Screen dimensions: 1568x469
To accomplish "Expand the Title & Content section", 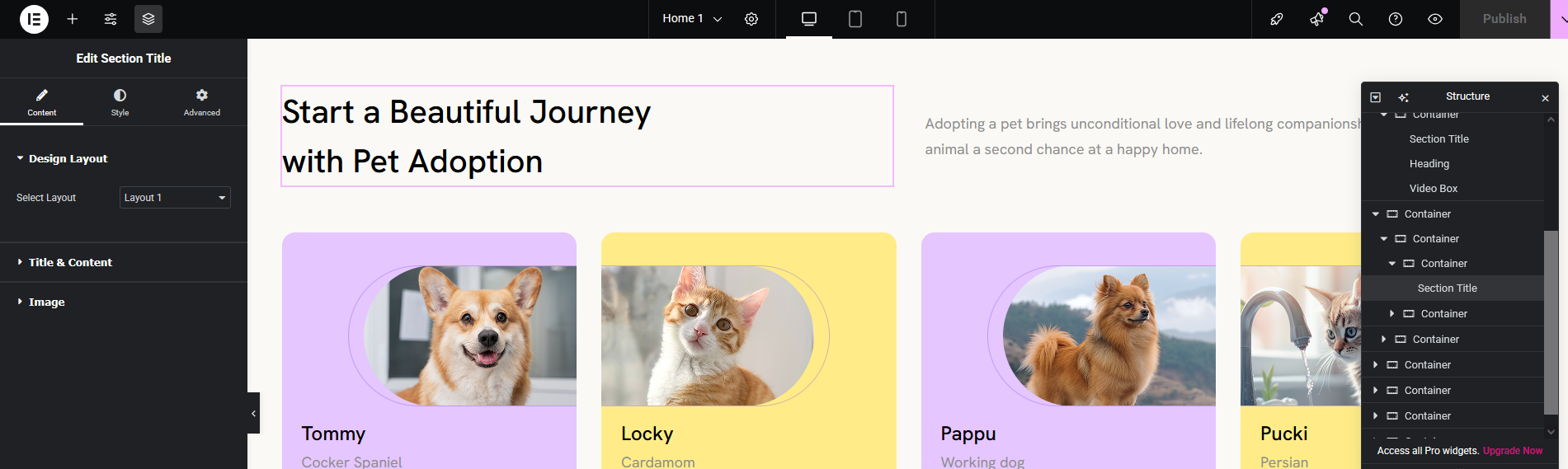I will click(70, 262).
